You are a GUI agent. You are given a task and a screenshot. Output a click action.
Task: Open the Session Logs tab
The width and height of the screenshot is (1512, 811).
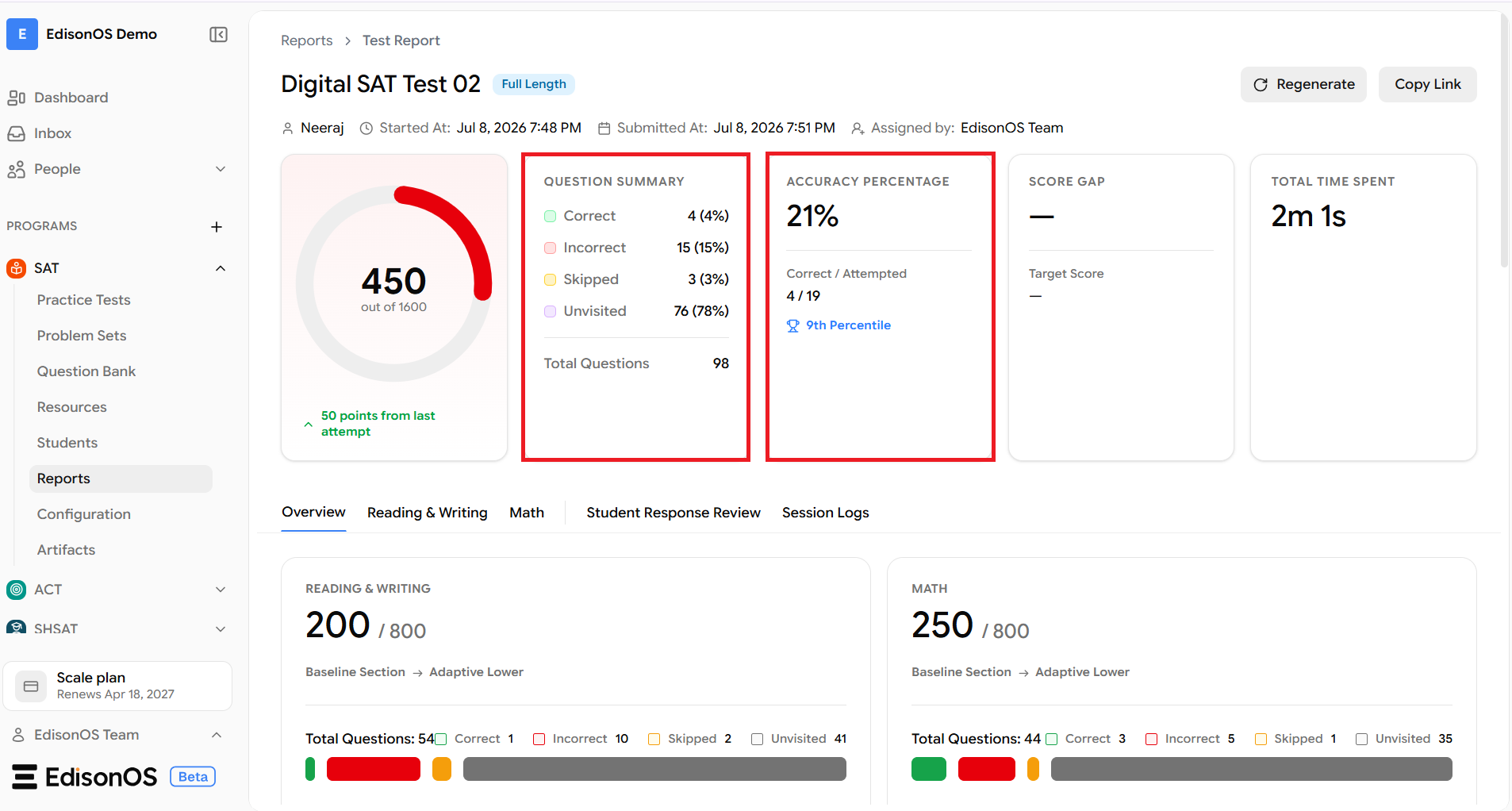[x=826, y=513]
